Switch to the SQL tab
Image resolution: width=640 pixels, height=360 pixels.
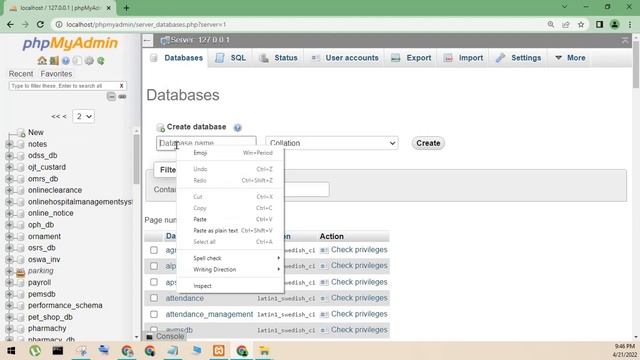tap(231, 58)
